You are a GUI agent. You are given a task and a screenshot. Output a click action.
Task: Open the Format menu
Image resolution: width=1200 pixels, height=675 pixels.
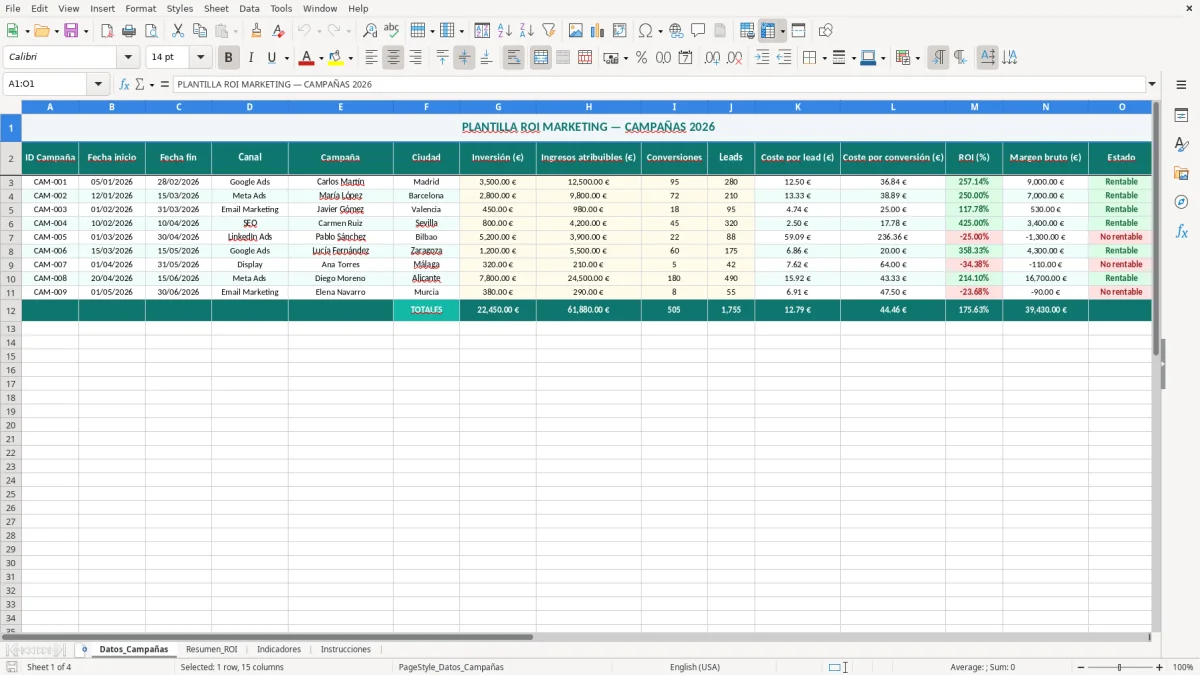140,8
